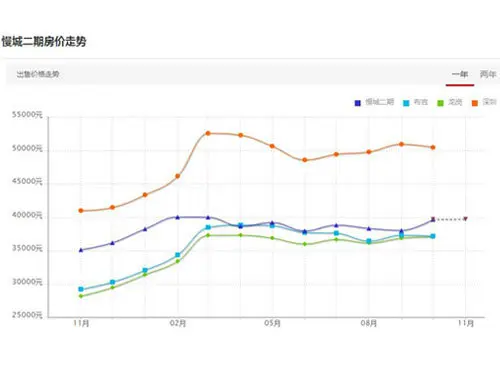Viewport: 500px width, 375px height.
Task: Click the 布吉 legend label text
Action: tap(421, 102)
